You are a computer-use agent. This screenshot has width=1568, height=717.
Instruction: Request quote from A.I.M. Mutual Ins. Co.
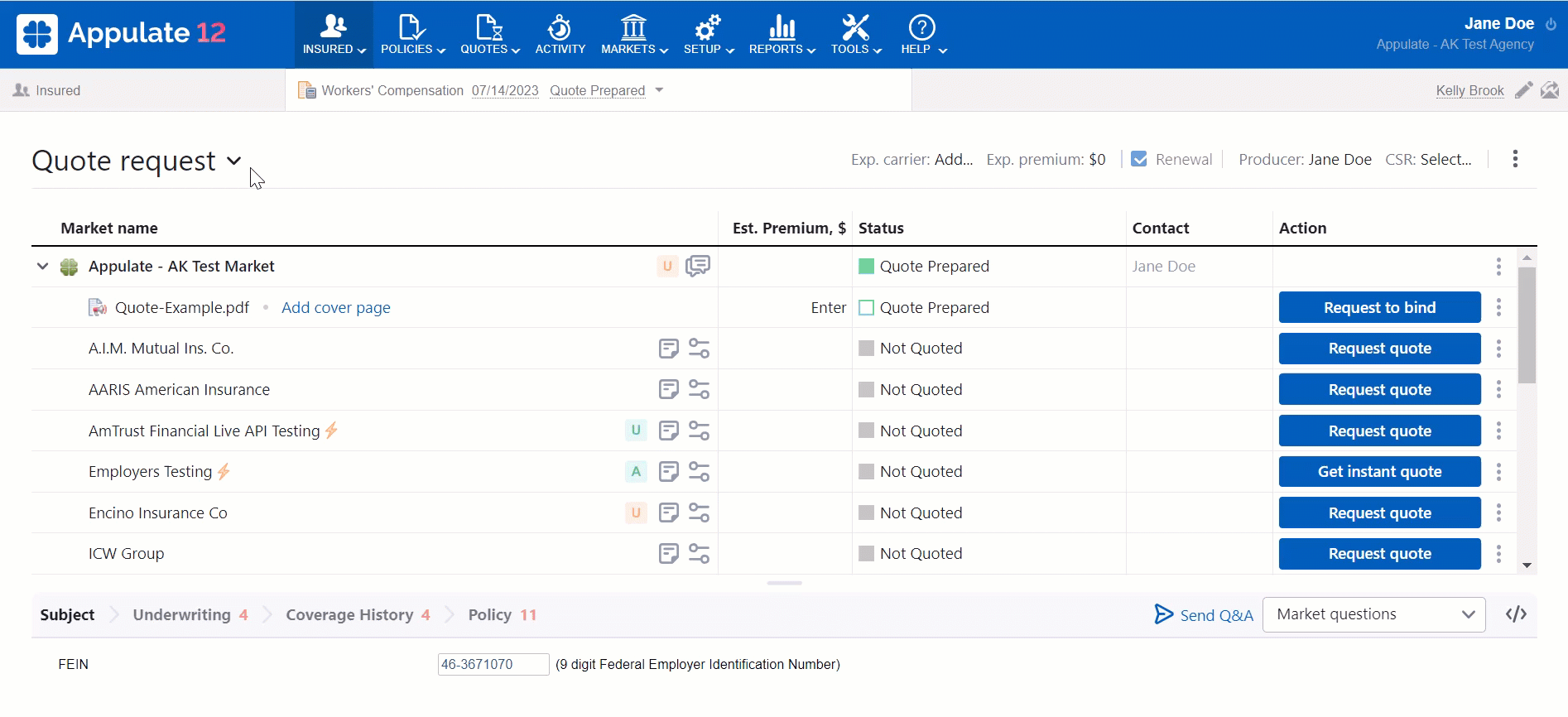click(1379, 349)
